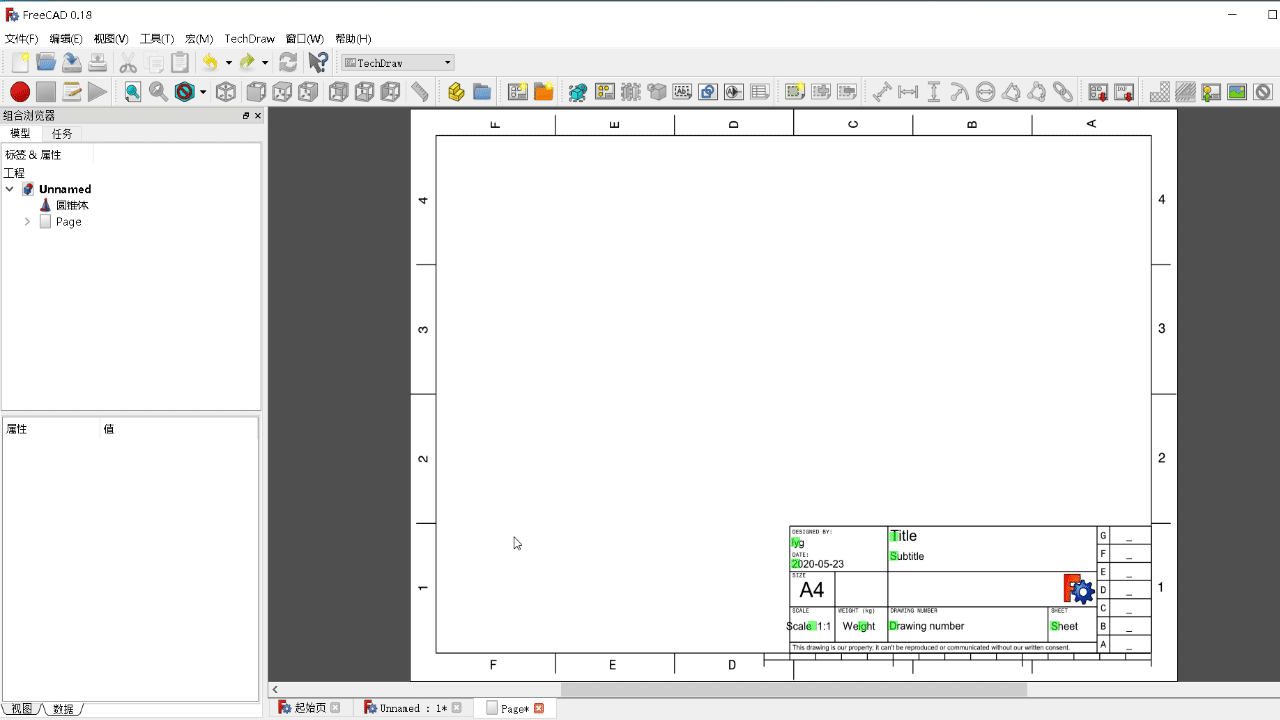1280x720 pixels.
Task: Float the 组合浏览器 panel
Action: tap(246, 116)
